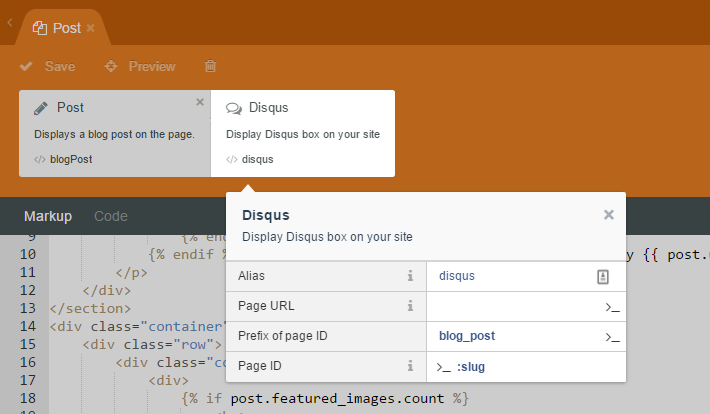Click the external parameter icon in Page ID row
Viewport: 710px width, 414px height.
click(x=443, y=367)
